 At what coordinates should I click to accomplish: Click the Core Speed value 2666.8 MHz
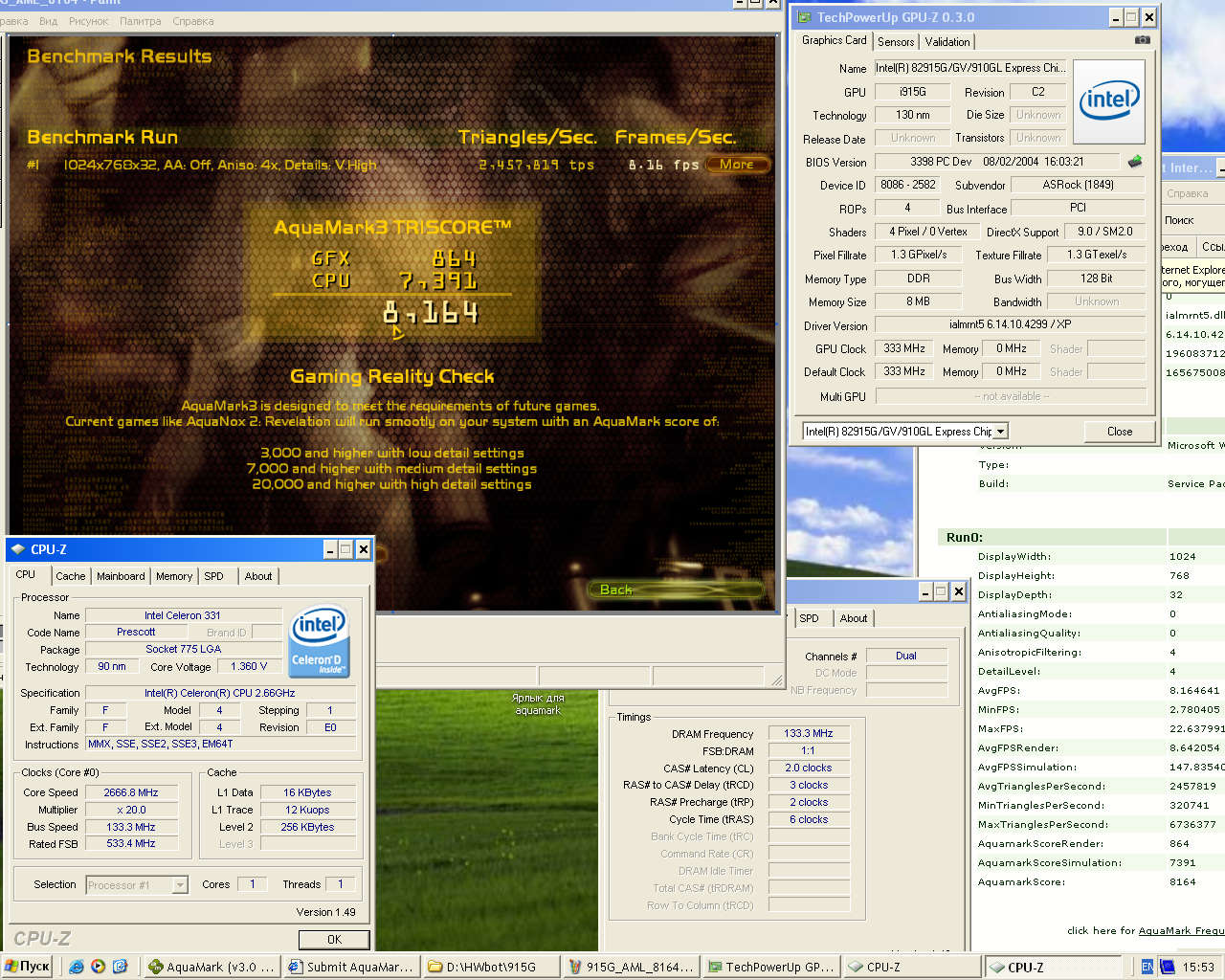click(131, 792)
